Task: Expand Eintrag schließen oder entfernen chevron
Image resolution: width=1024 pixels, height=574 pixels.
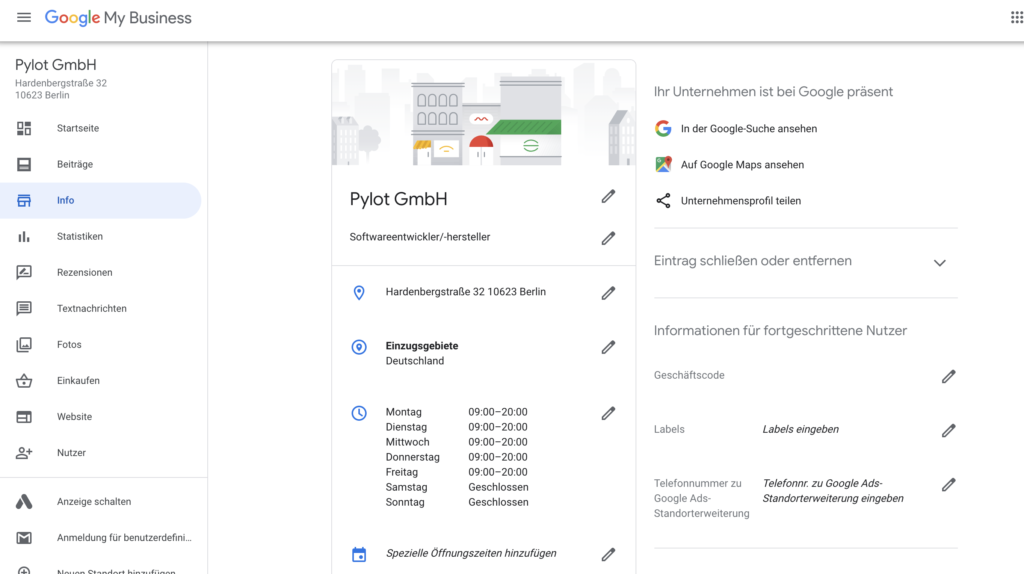Action: point(939,263)
